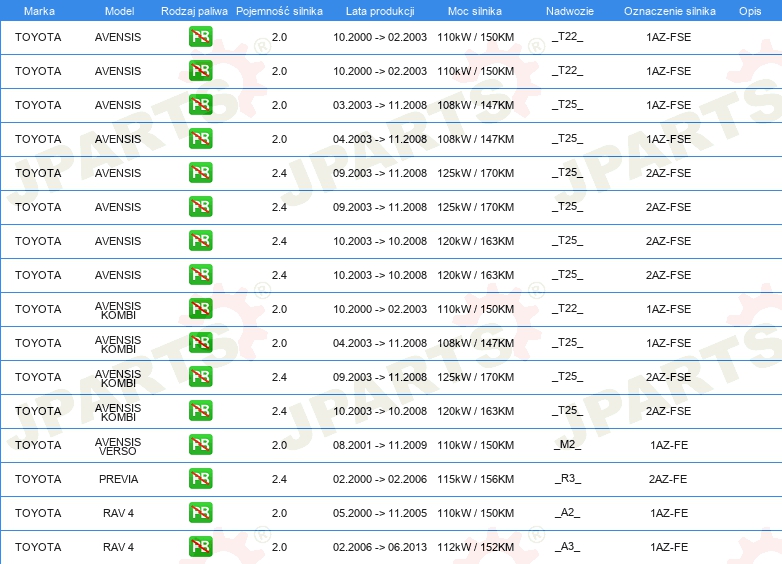Image resolution: width=782 pixels, height=564 pixels.
Task: Click the Marka column header
Action: point(39,11)
